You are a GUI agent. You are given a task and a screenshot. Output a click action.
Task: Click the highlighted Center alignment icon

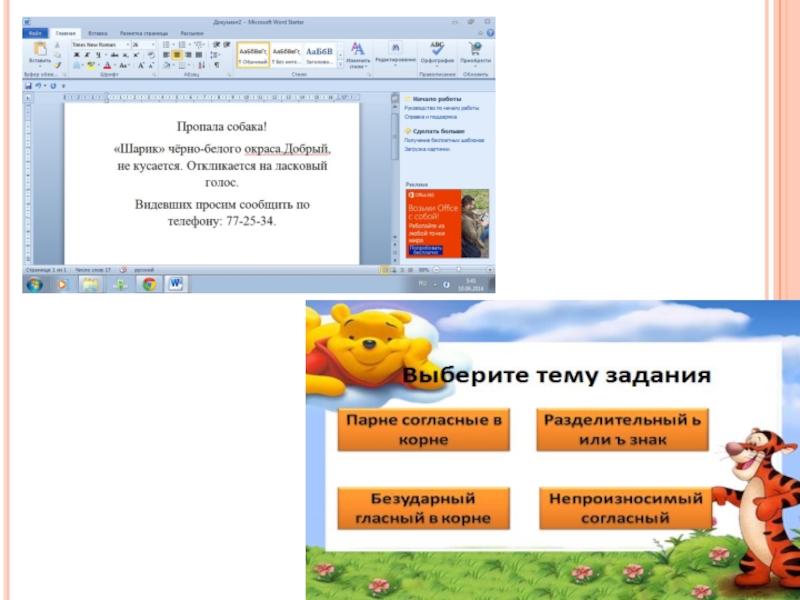[x=177, y=55]
